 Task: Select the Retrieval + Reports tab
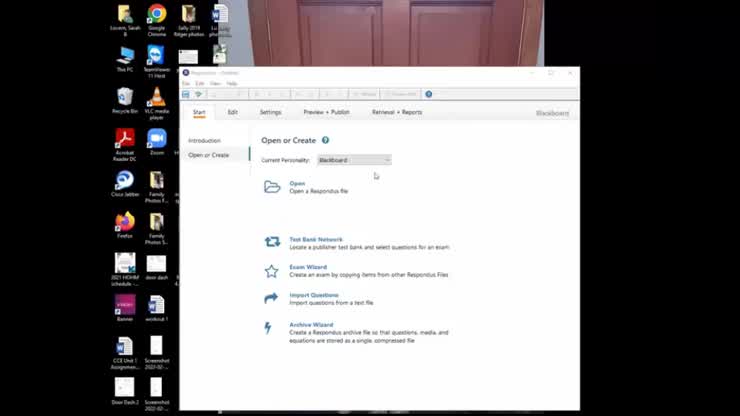pyautogui.click(x=397, y=112)
